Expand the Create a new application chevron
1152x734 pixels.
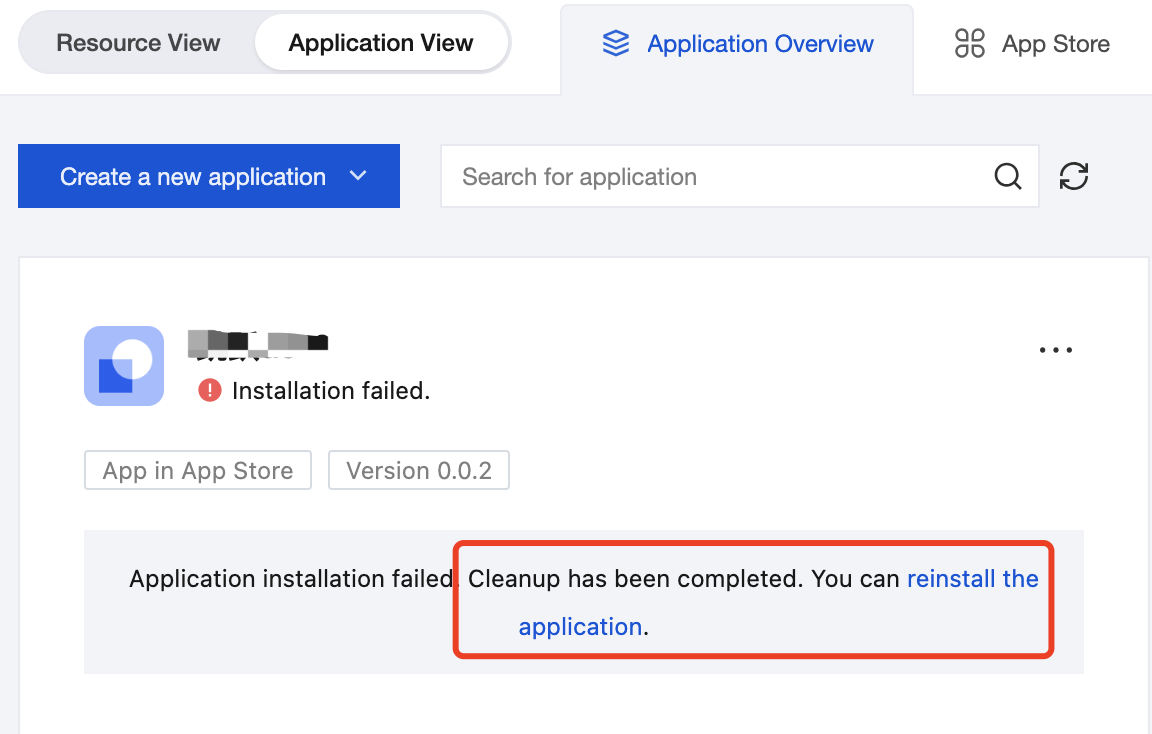358,176
